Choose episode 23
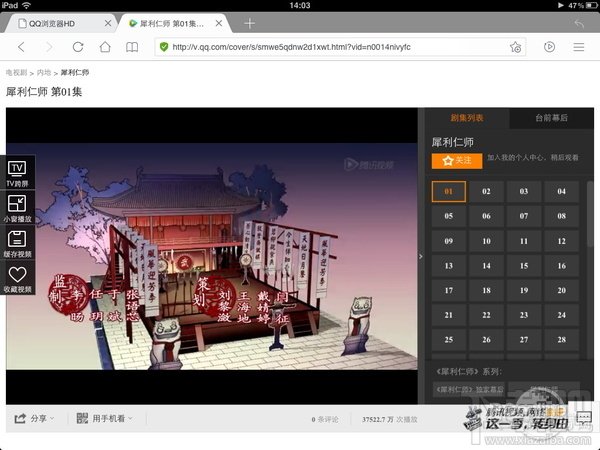Image resolution: width=600 pixels, height=450 pixels. tap(524, 315)
